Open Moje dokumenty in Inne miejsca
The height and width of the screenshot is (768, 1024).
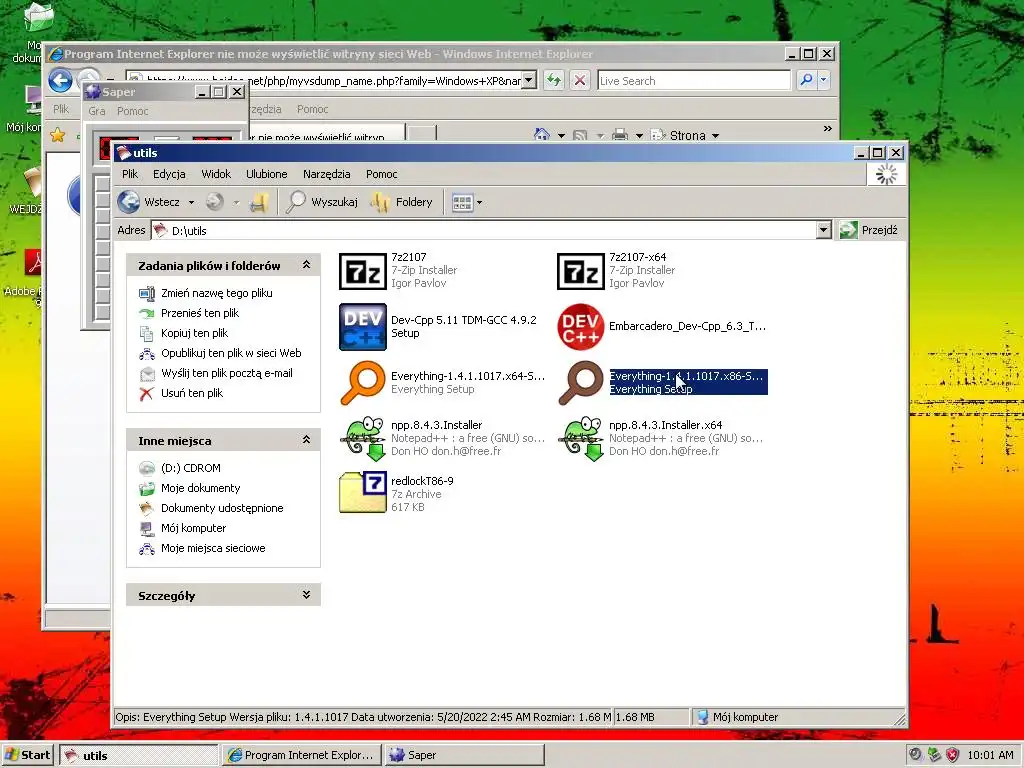pos(200,488)
